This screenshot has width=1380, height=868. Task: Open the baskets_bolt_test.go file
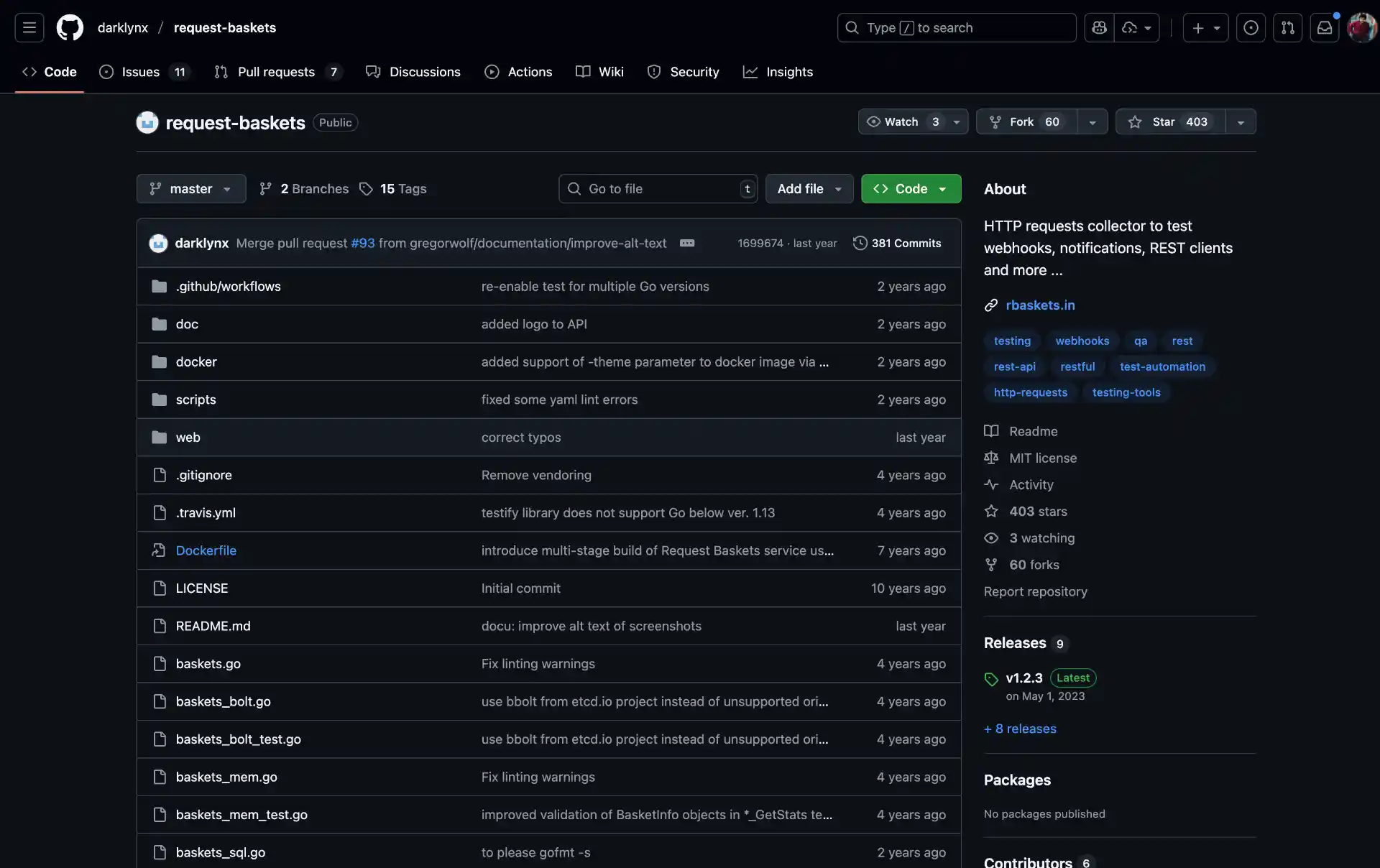pyautogui.click(x=238, y=739)
